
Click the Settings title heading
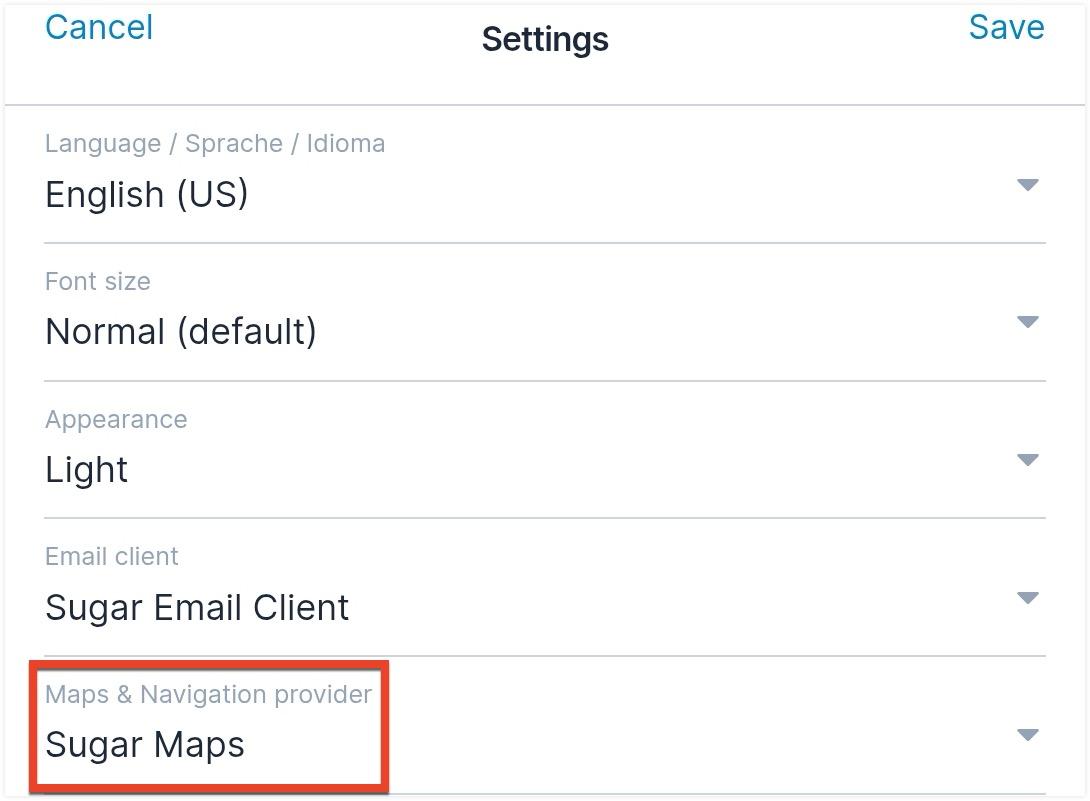click(x=545, y=39)
